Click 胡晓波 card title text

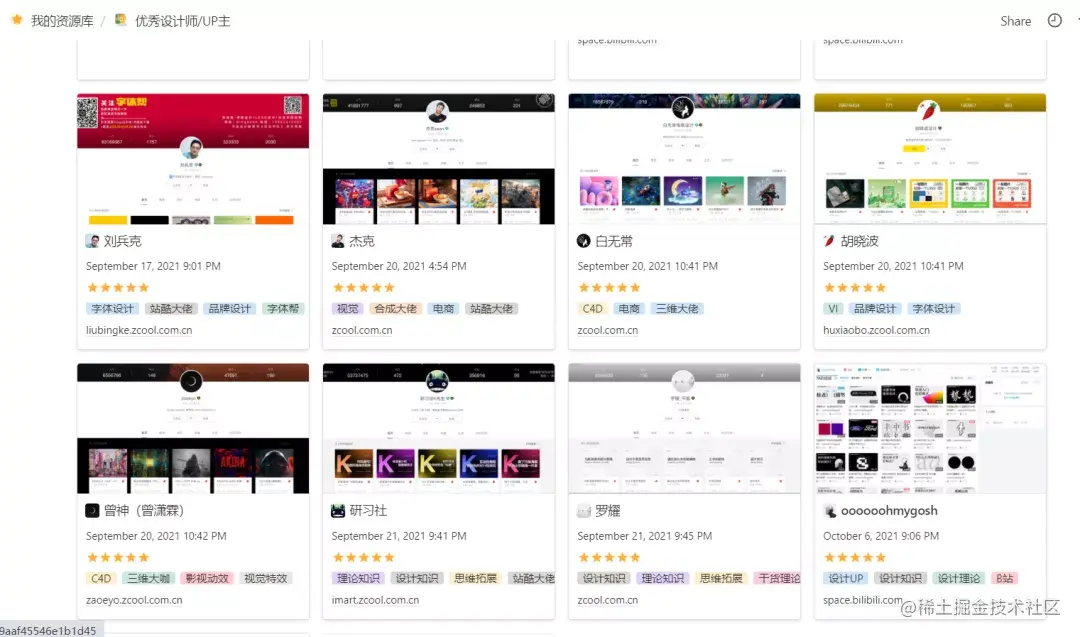point(860,241)
